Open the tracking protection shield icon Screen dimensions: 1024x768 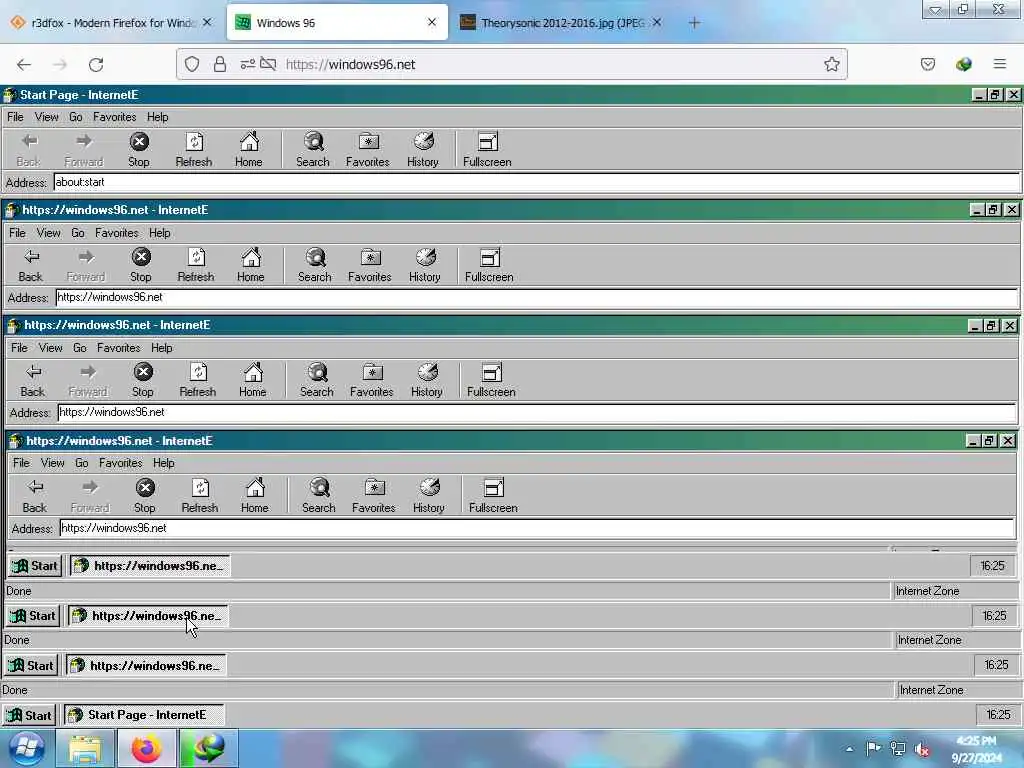click(x=191, y=64)
